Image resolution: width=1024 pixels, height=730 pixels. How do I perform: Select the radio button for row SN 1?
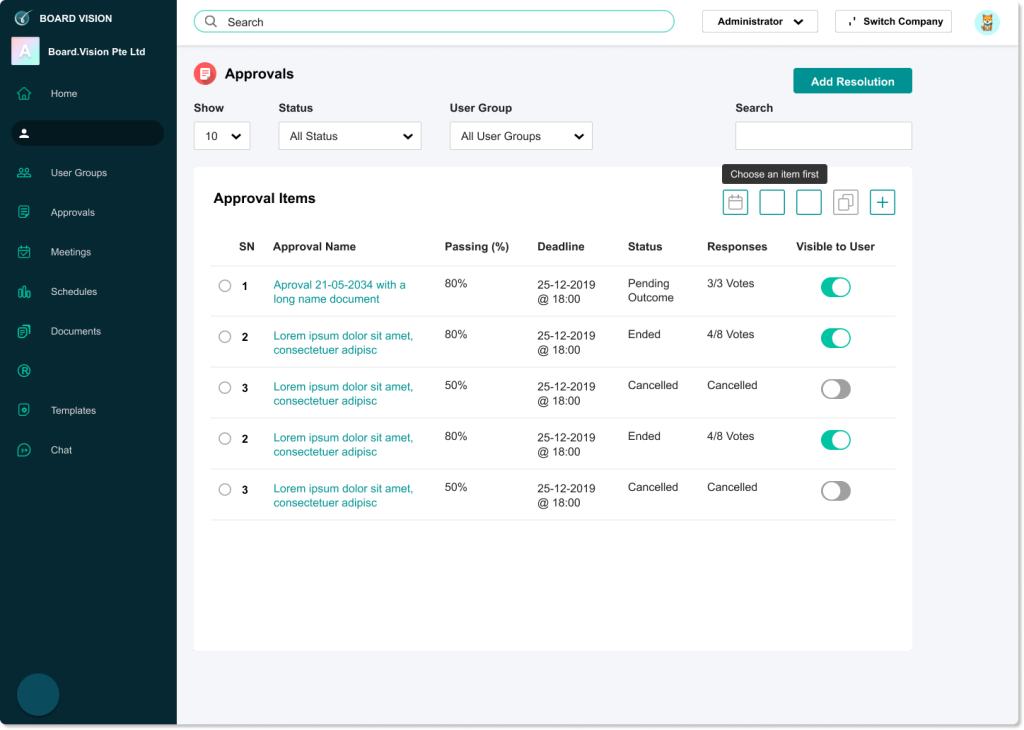click(x=225, y=286)
